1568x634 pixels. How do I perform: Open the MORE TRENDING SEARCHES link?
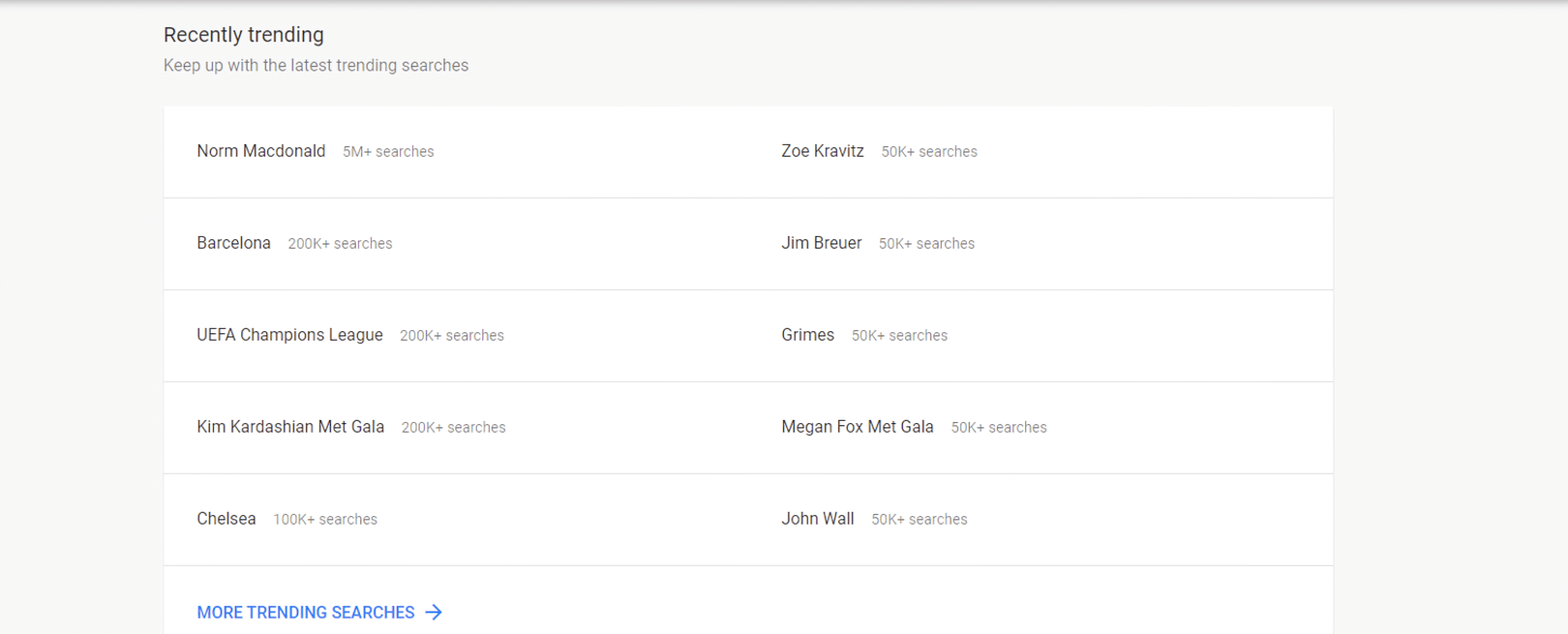(x=305, y=613)
